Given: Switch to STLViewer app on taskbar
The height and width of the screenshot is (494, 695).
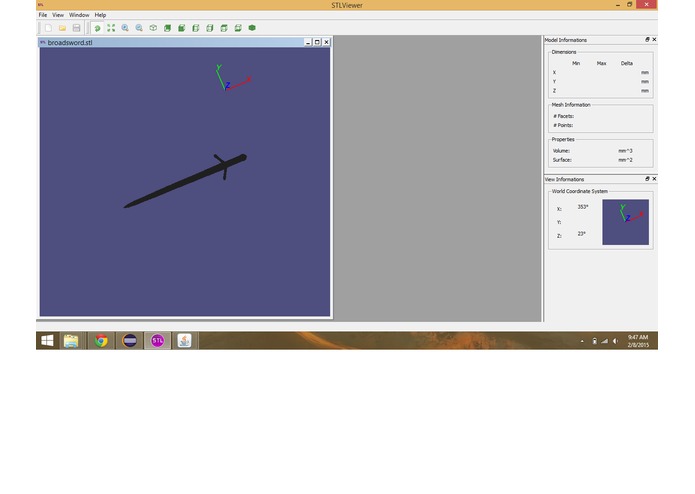Looking at the screenshot, I should click(x=157, y=341).
